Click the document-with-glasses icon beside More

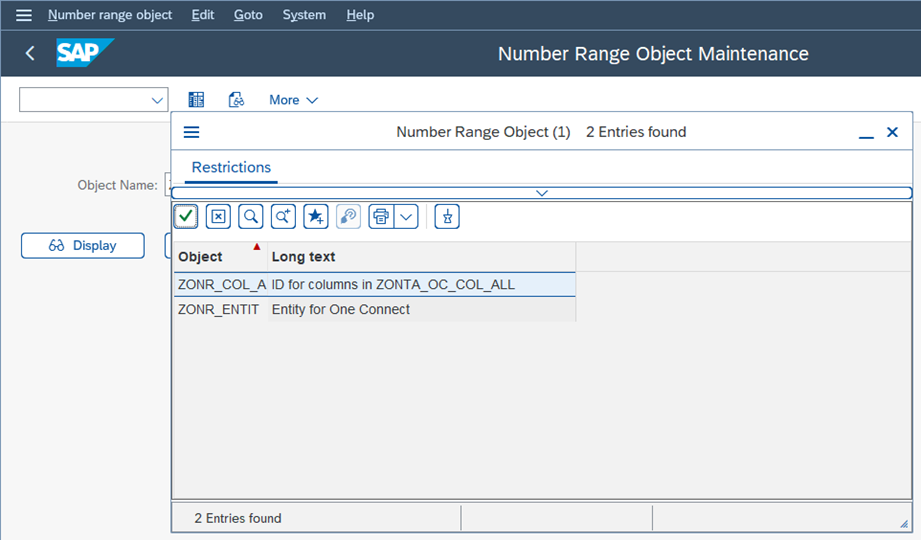(236, 100)
